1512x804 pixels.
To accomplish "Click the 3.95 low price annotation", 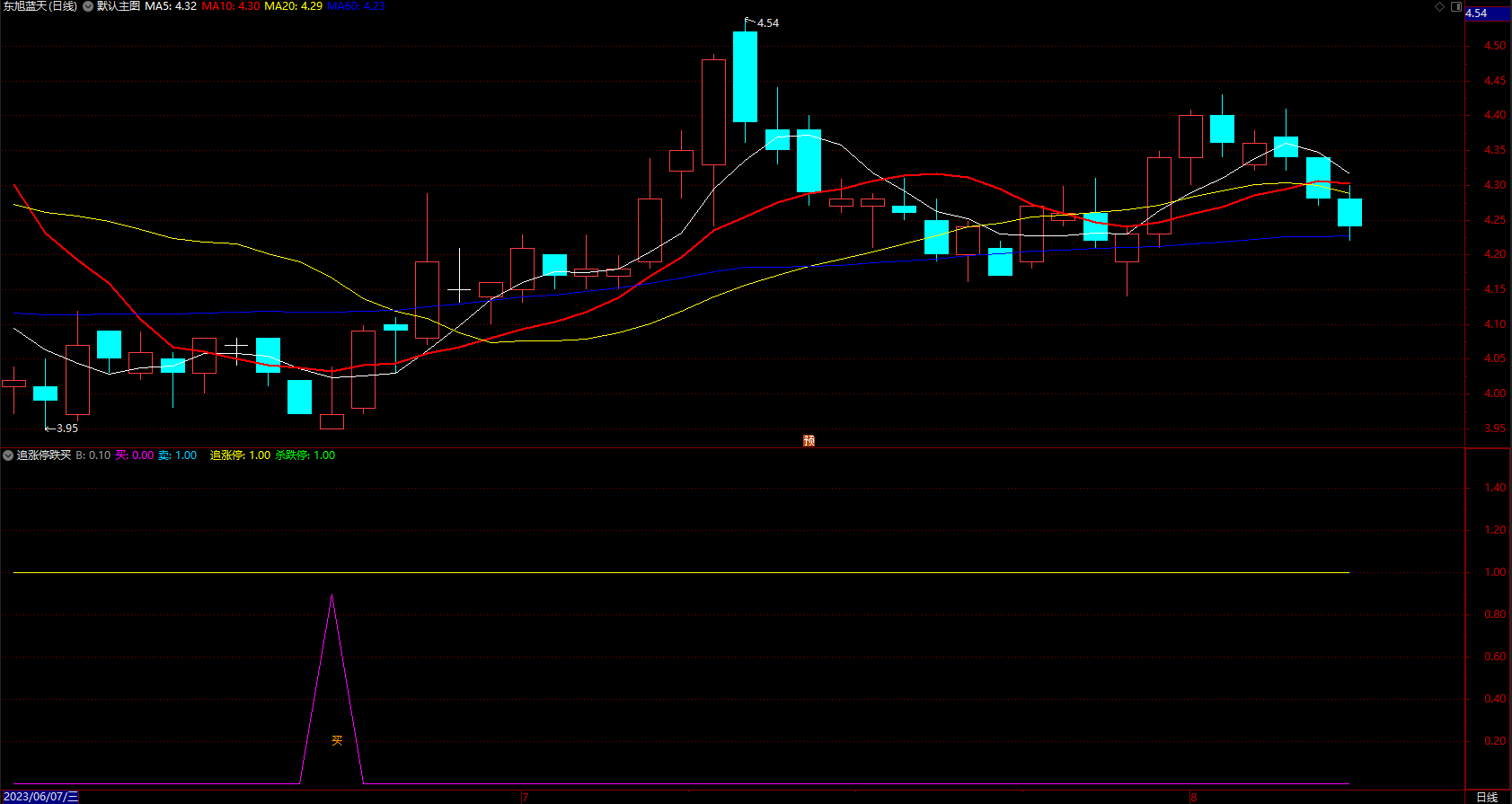I will pos(67,429).
